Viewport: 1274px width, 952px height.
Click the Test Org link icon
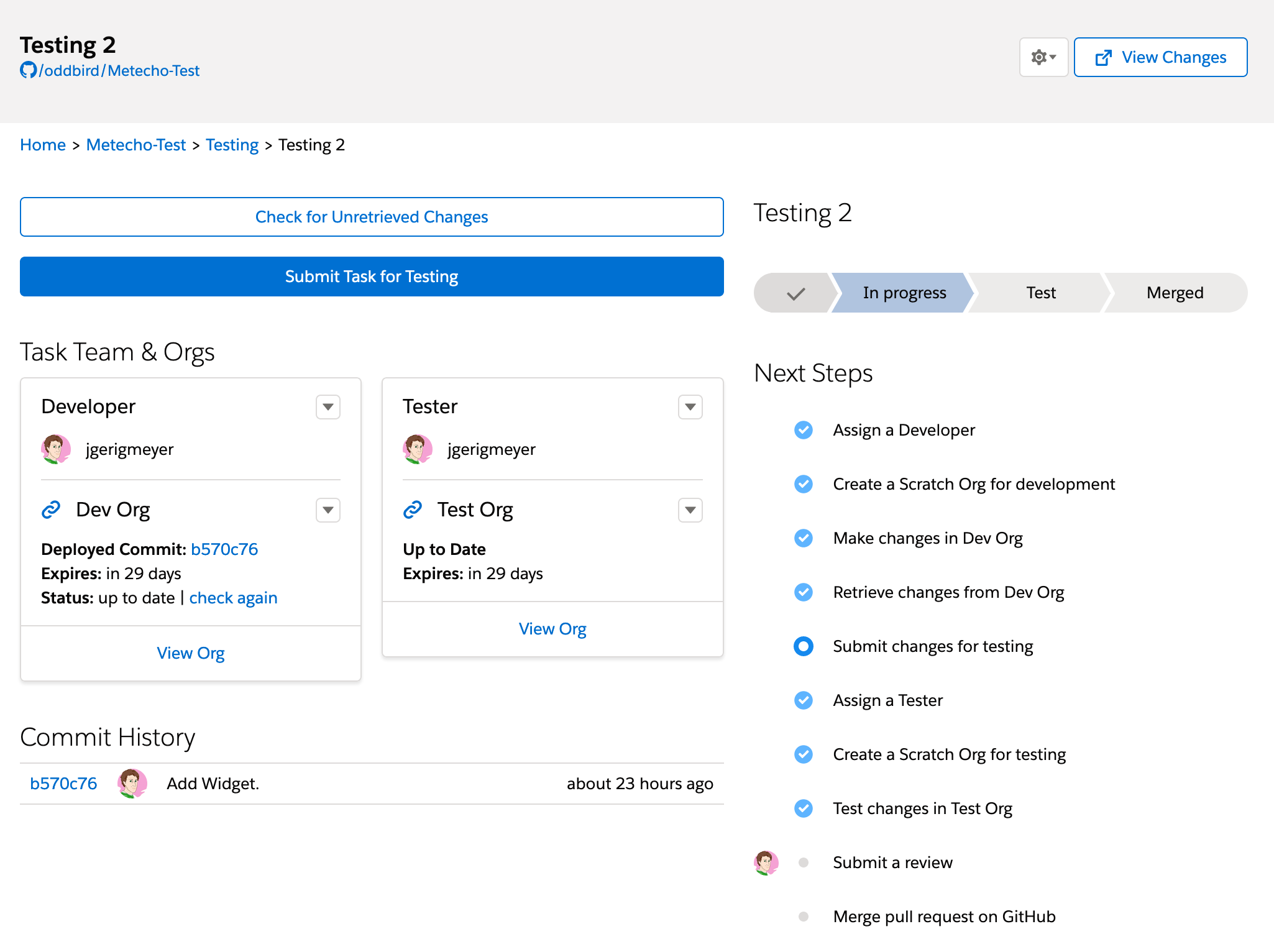(x=413, y=510)
